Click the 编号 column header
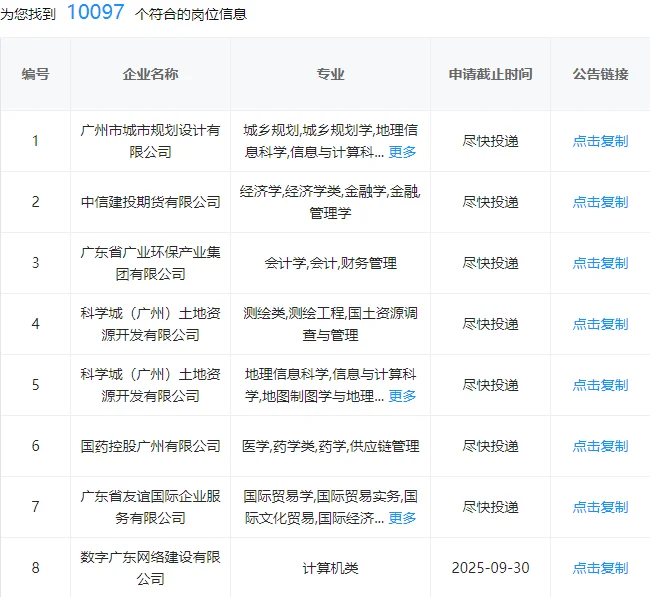This screenshot has width=650, height=597. [36, 74]
